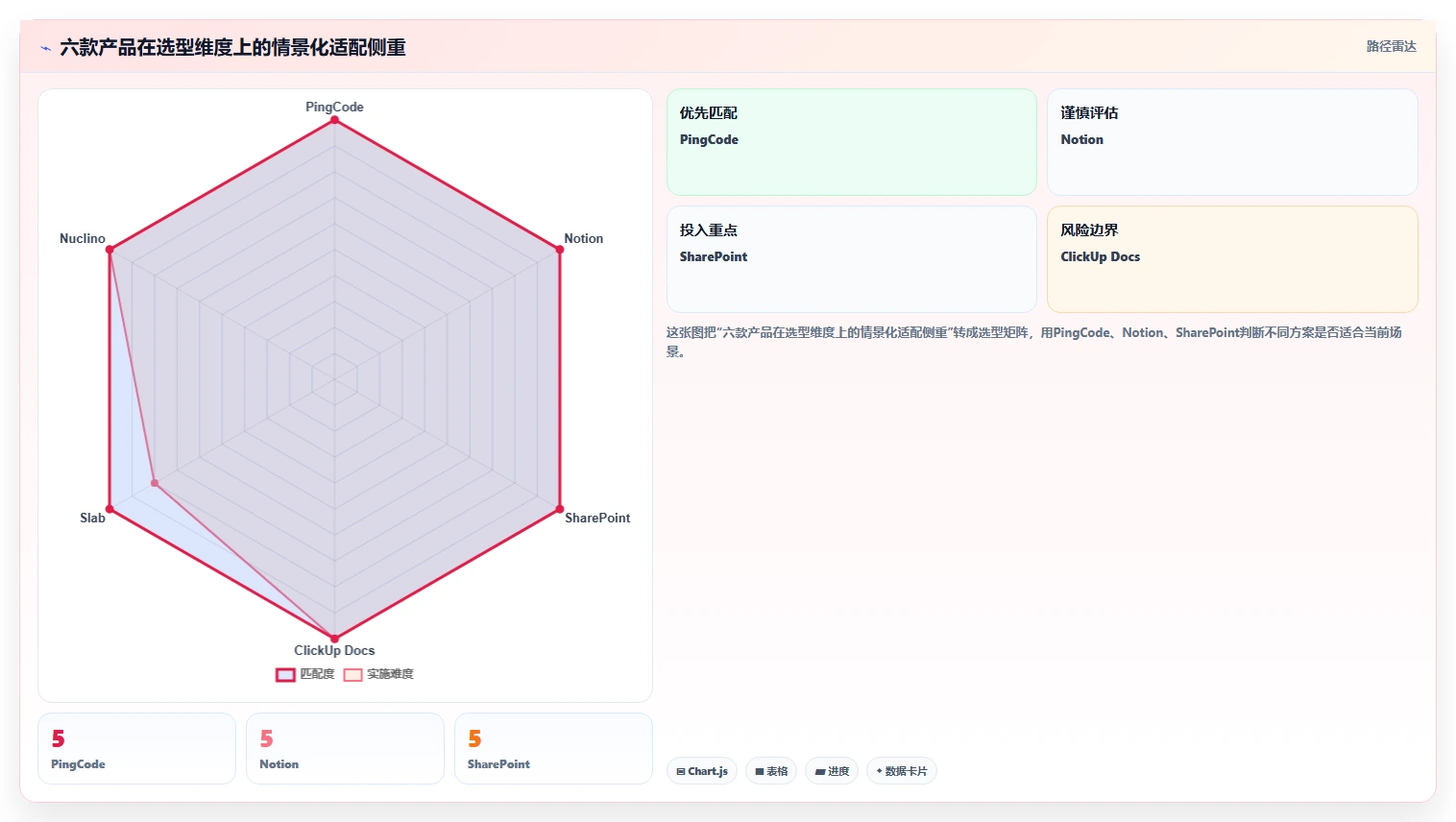The image size is (1456, 822).
Task: Click the PingCode score 5 stat card
Action: 136,749
